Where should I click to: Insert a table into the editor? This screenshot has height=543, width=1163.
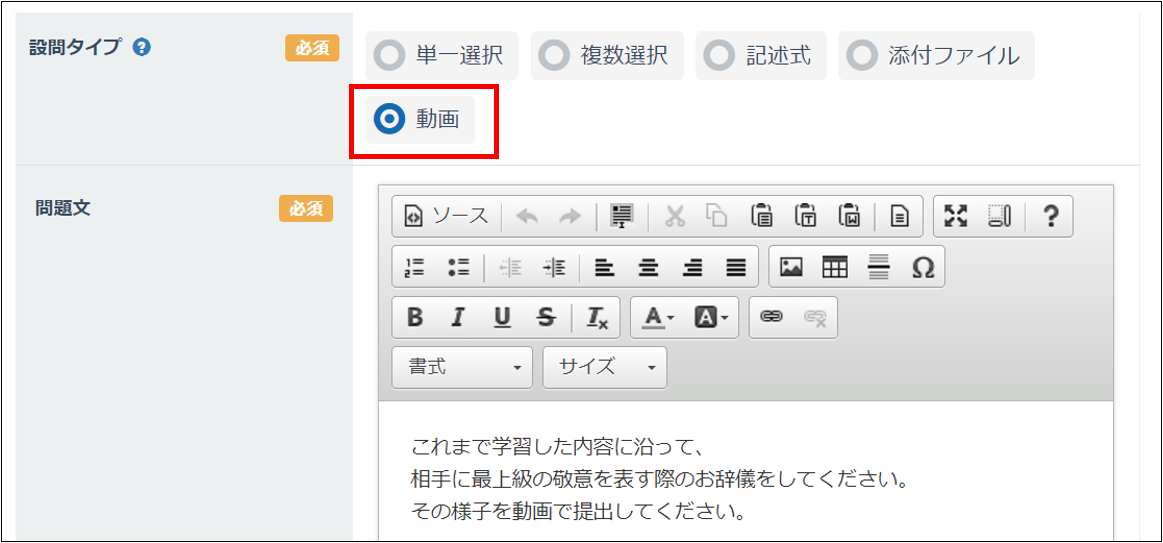pos(835,267)
